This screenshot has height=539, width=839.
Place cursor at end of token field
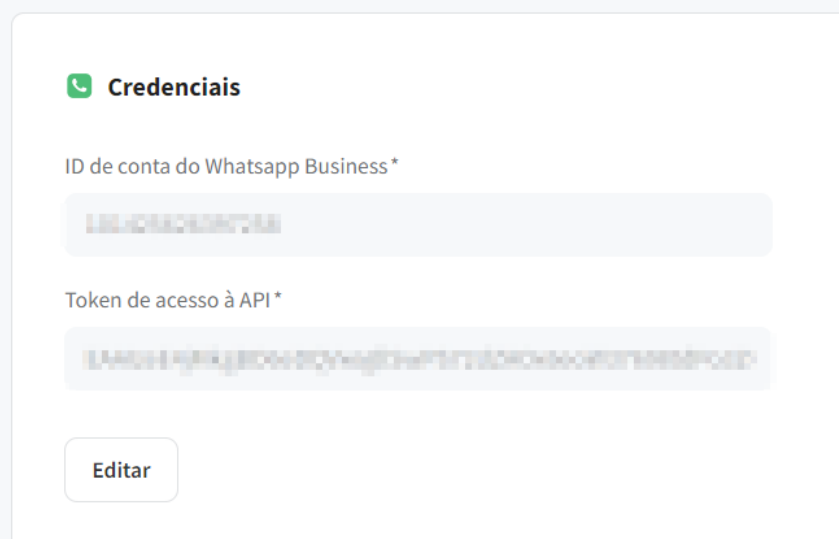click(x=764, y=358)
